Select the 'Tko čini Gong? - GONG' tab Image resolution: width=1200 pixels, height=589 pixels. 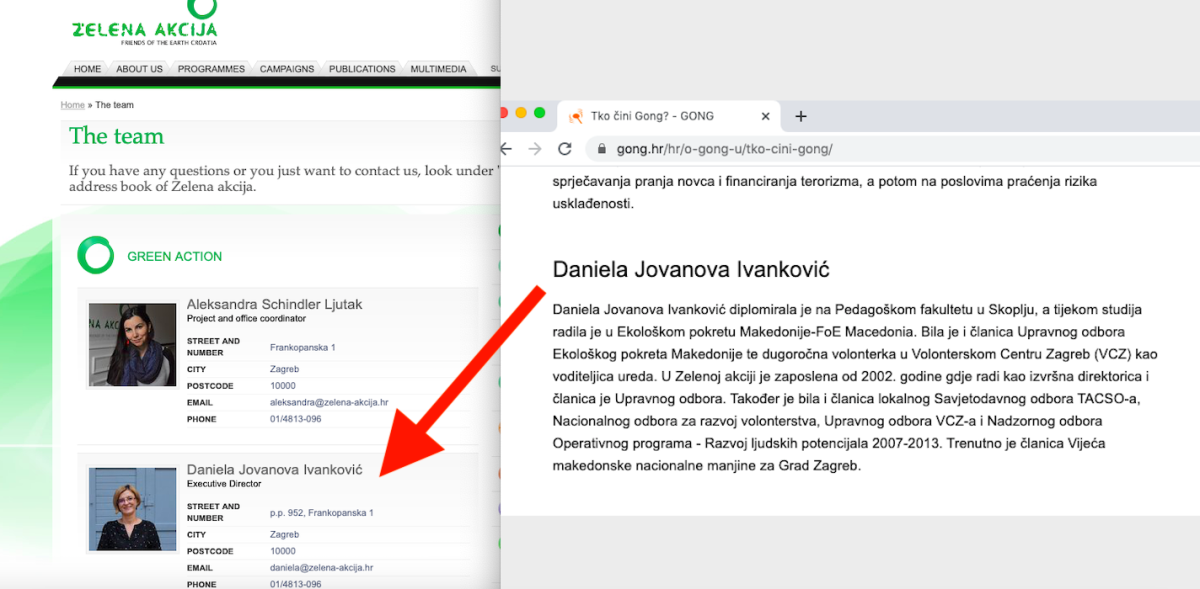(668, 116)
